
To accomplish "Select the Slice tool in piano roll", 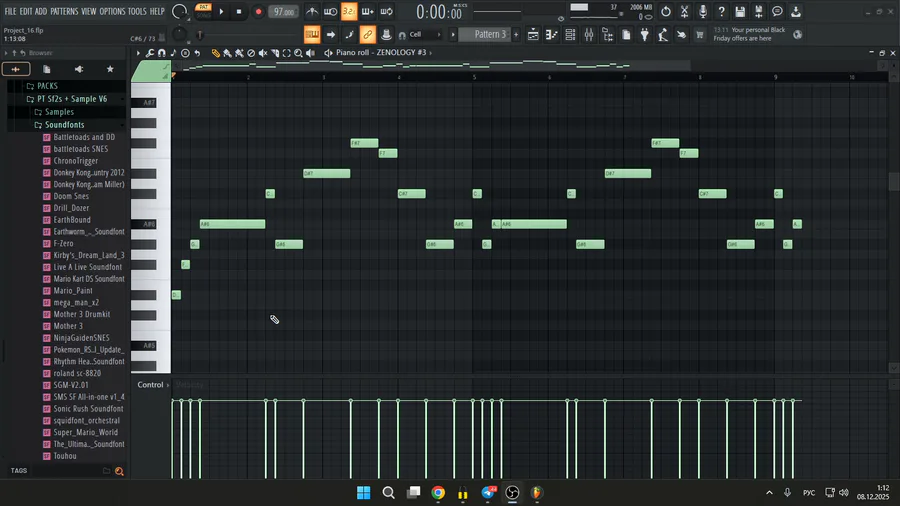I will click(275, 53).
